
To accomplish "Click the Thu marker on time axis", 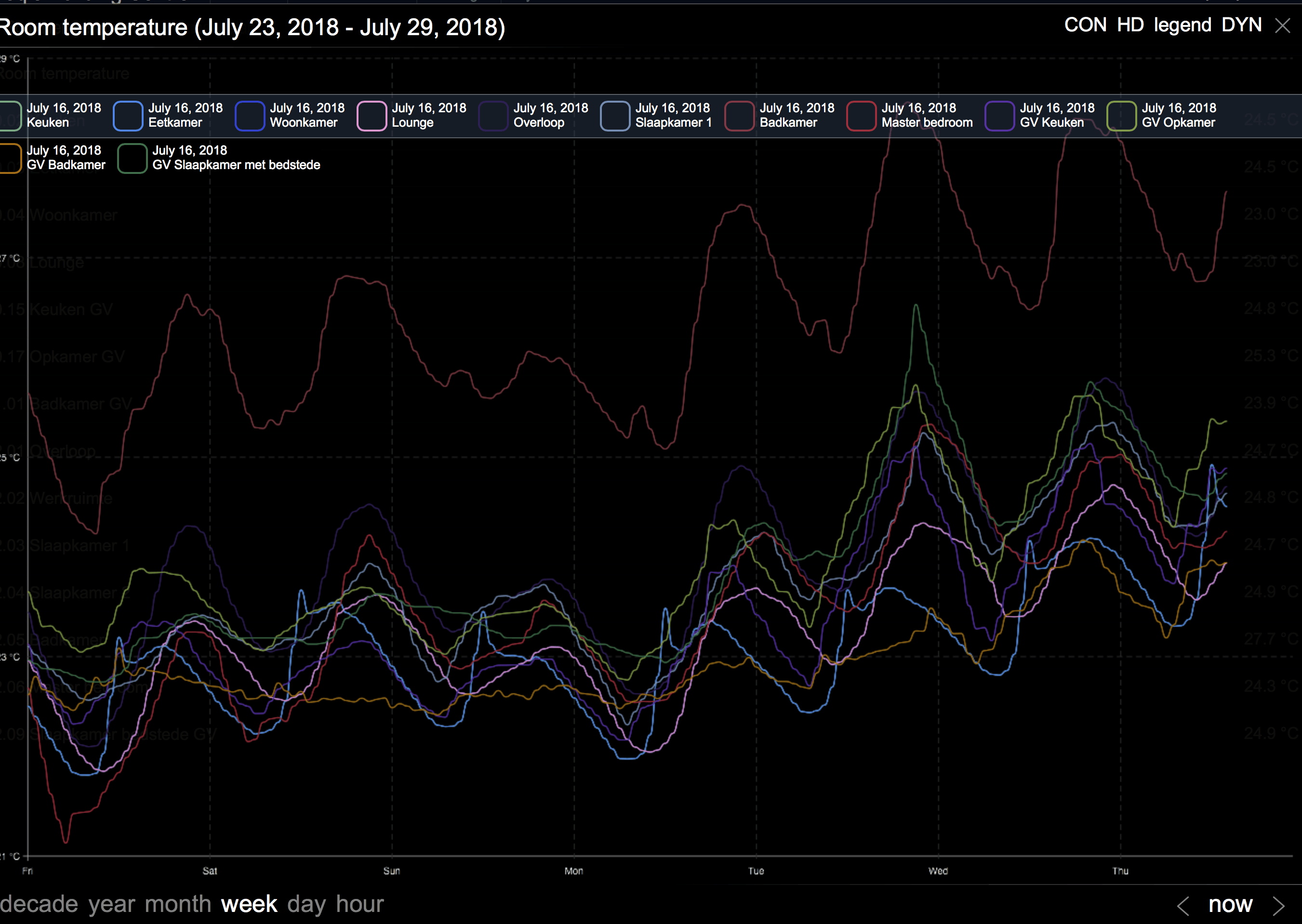I will (1120, 871).
